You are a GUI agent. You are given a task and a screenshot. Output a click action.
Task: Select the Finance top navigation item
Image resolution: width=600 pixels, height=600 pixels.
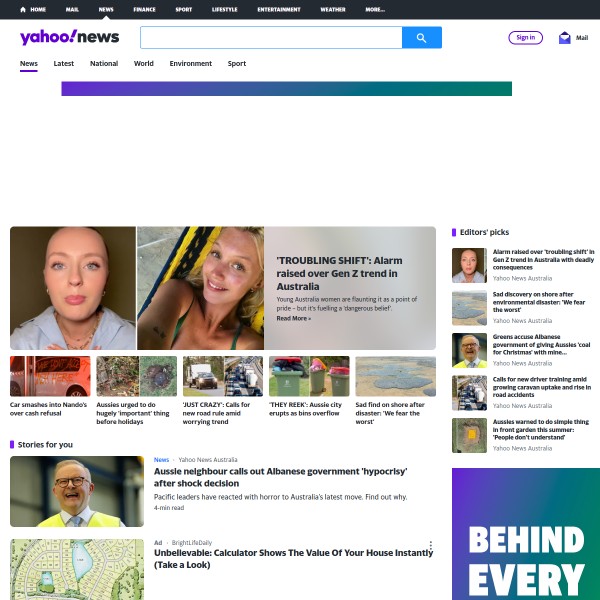[x=144, y=10]
